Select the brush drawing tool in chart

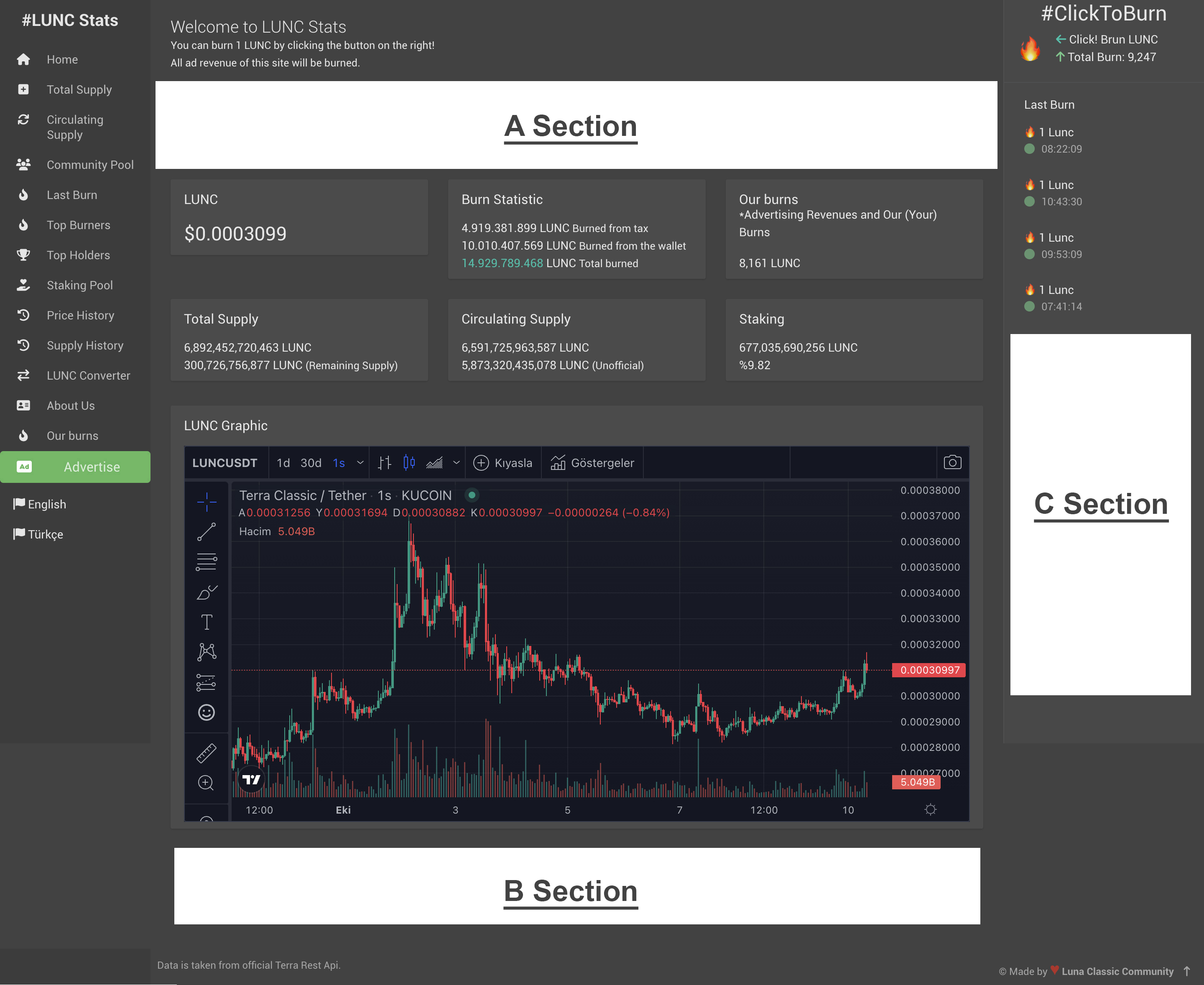(x=207, y=592)
